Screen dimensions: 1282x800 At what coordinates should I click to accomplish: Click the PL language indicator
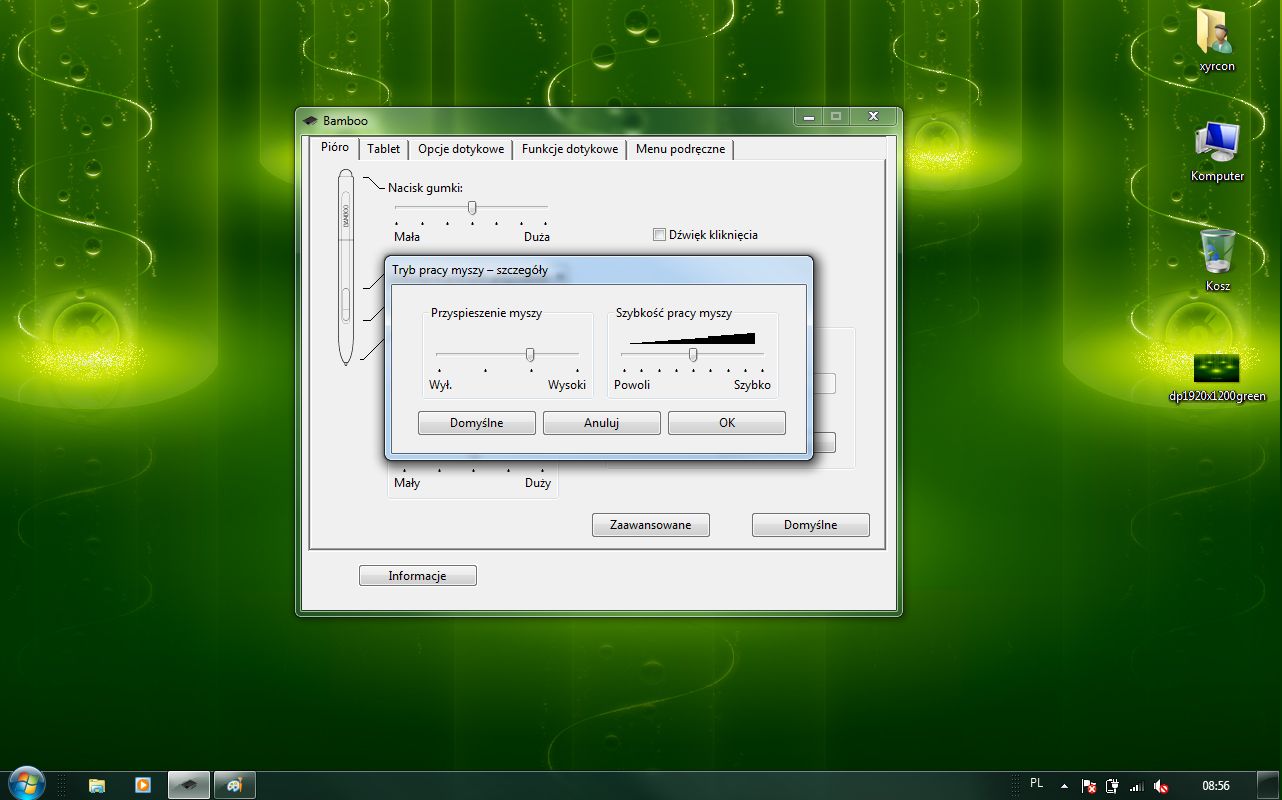click(x=1036, y=783)
